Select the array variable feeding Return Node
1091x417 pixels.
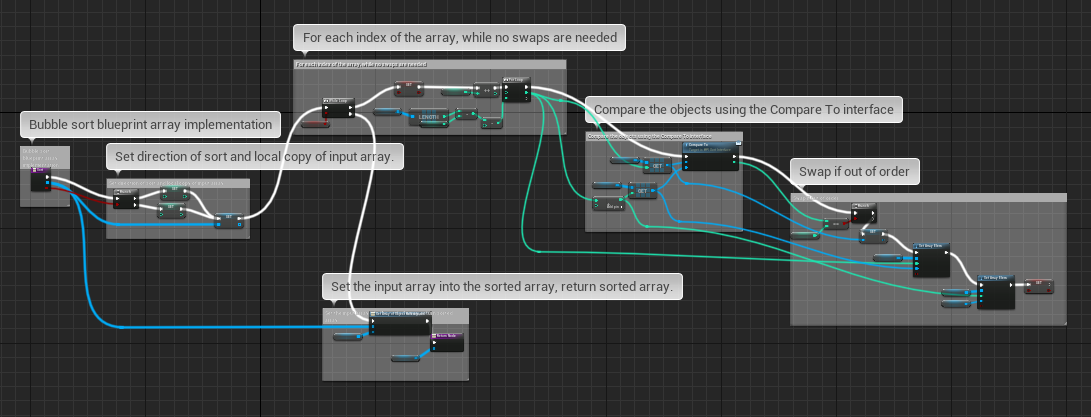406,359
